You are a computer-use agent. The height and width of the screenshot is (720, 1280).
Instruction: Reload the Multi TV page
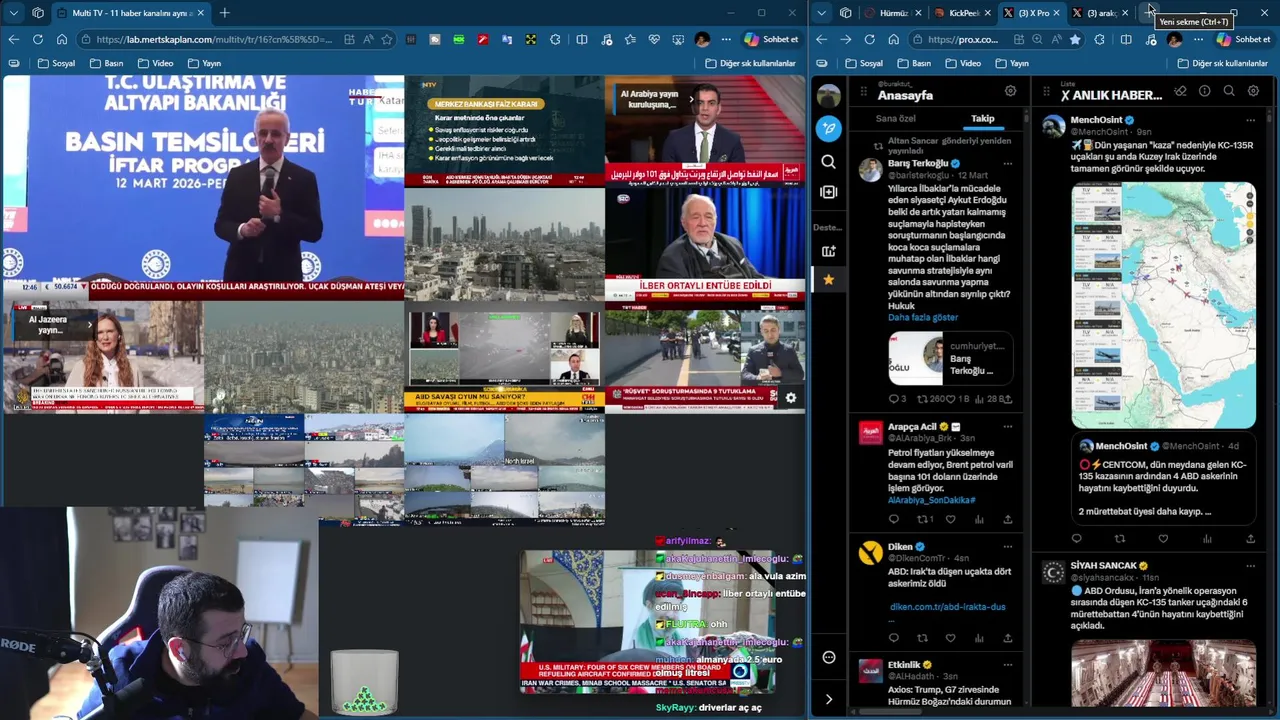37,39
